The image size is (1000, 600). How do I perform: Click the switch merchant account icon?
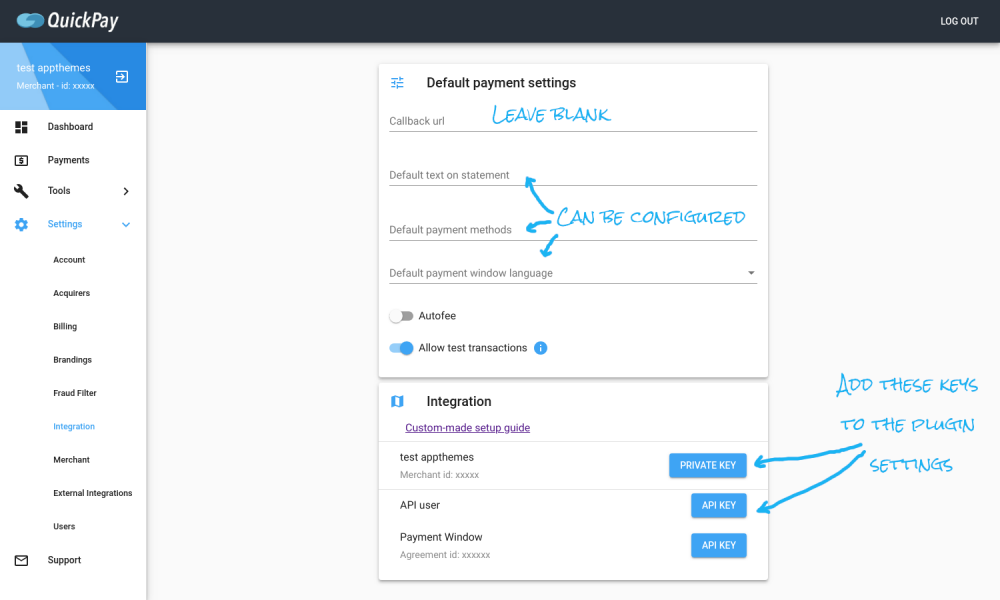pos(122,77)
